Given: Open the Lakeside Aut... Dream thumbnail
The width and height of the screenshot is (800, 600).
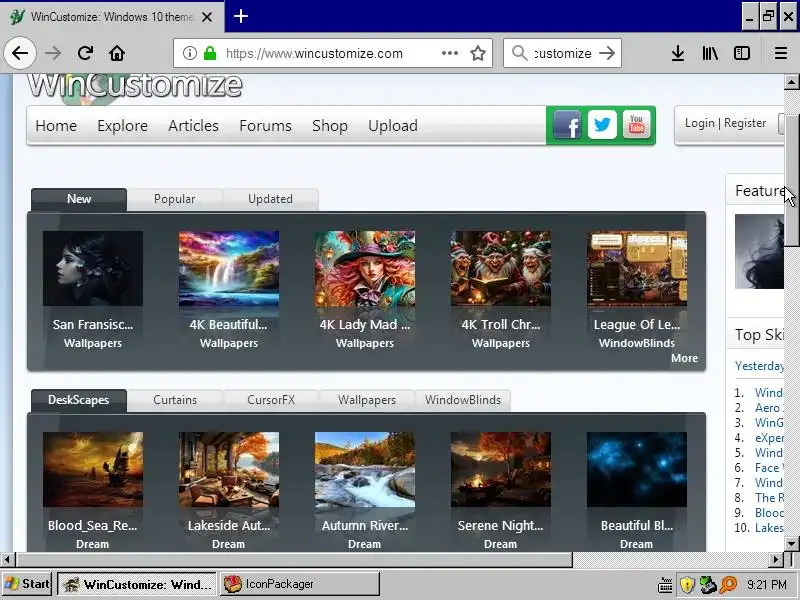Looking at the screenshot, I should pos(229,469).
